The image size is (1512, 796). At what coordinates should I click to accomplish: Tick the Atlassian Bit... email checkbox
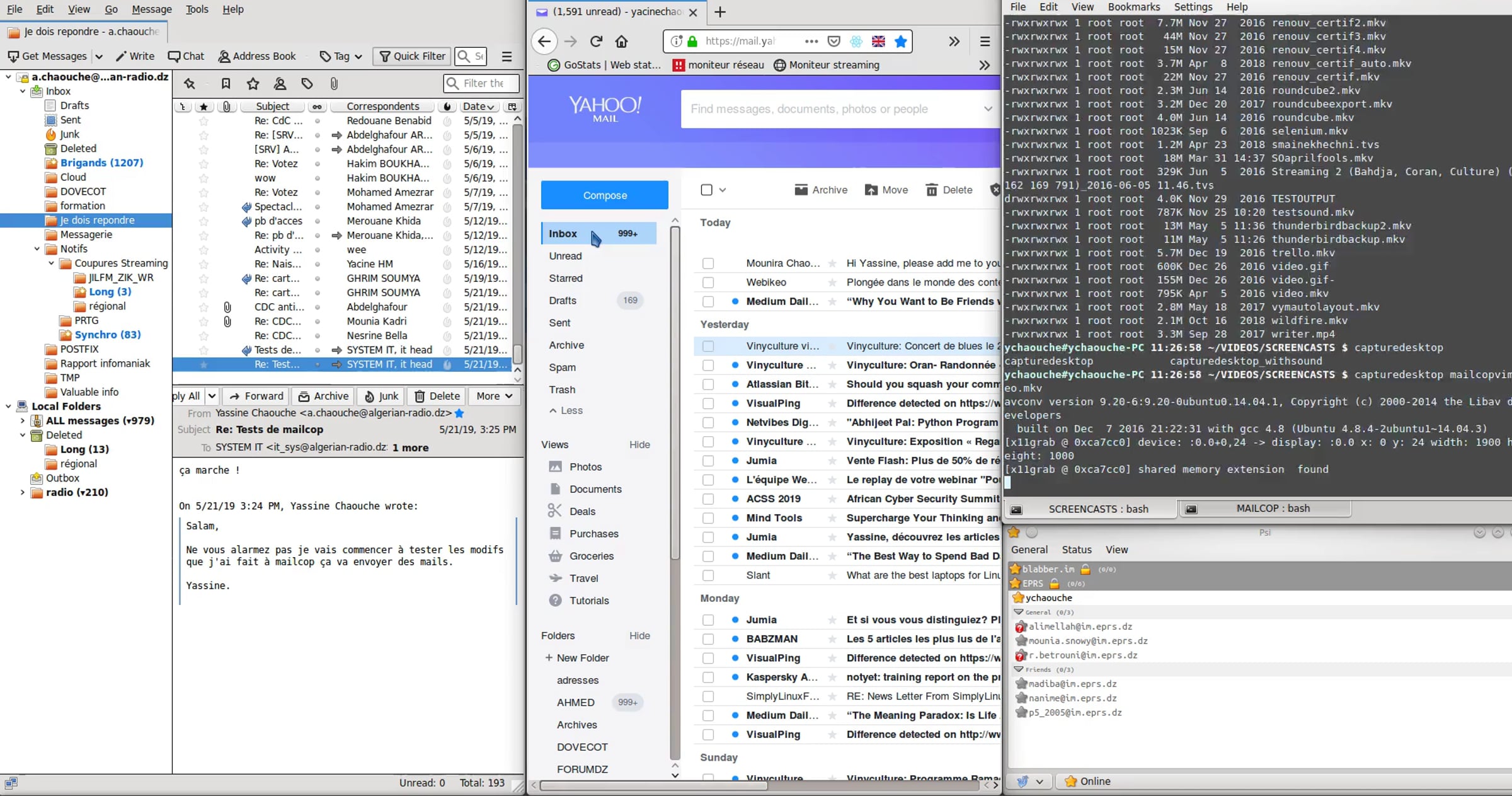pos(708,384)
